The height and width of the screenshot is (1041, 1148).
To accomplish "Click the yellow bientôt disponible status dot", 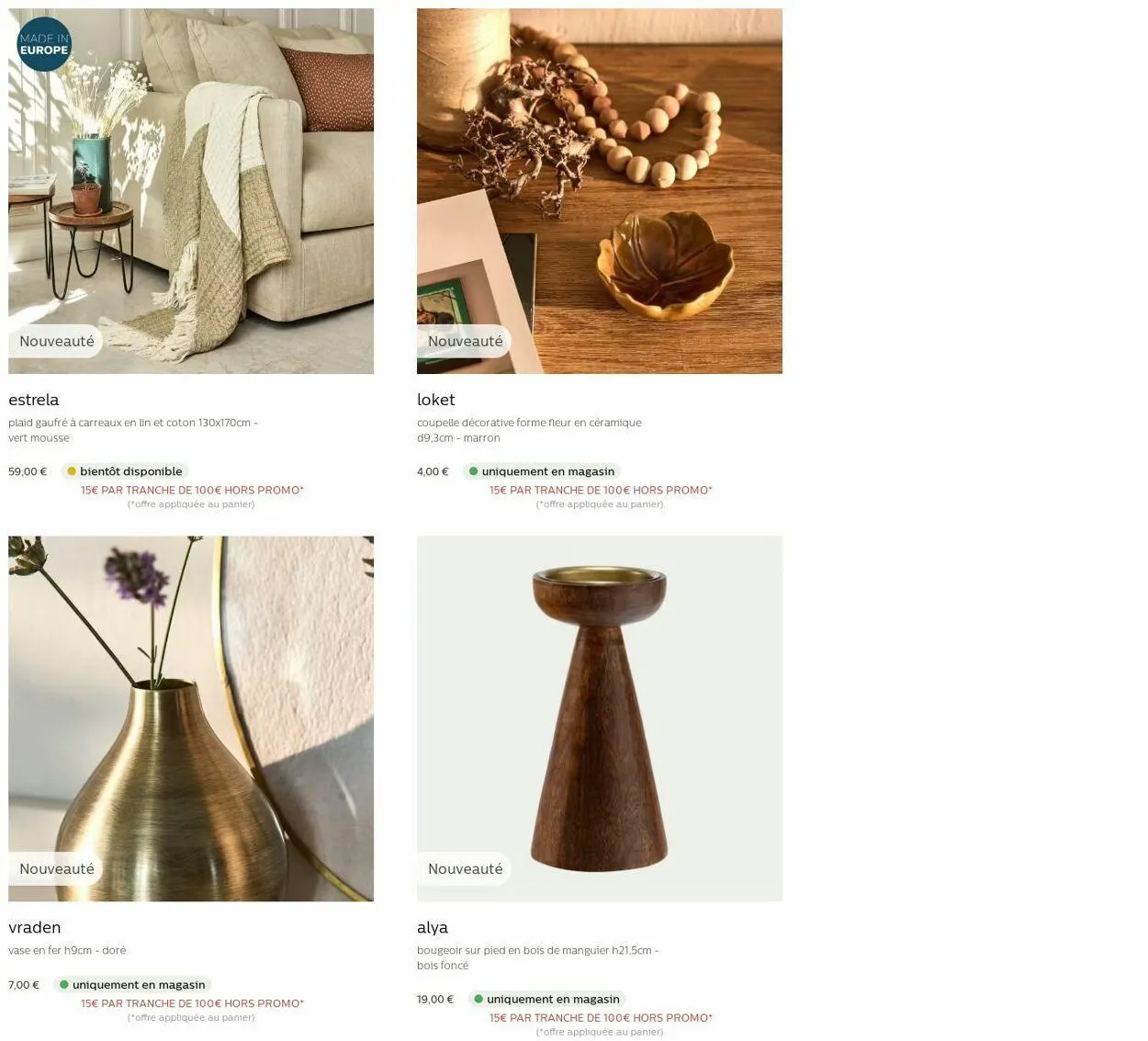I will coord(72,471).
